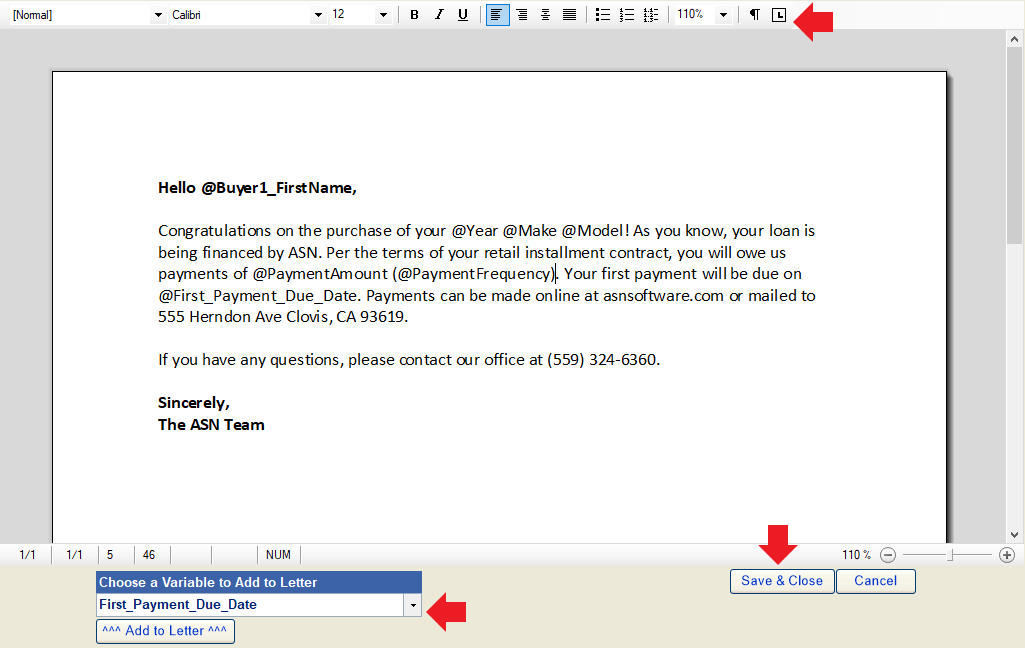
Task: Click the @Buyer1_FirstName variable in letter
Action: coord(278,188)
